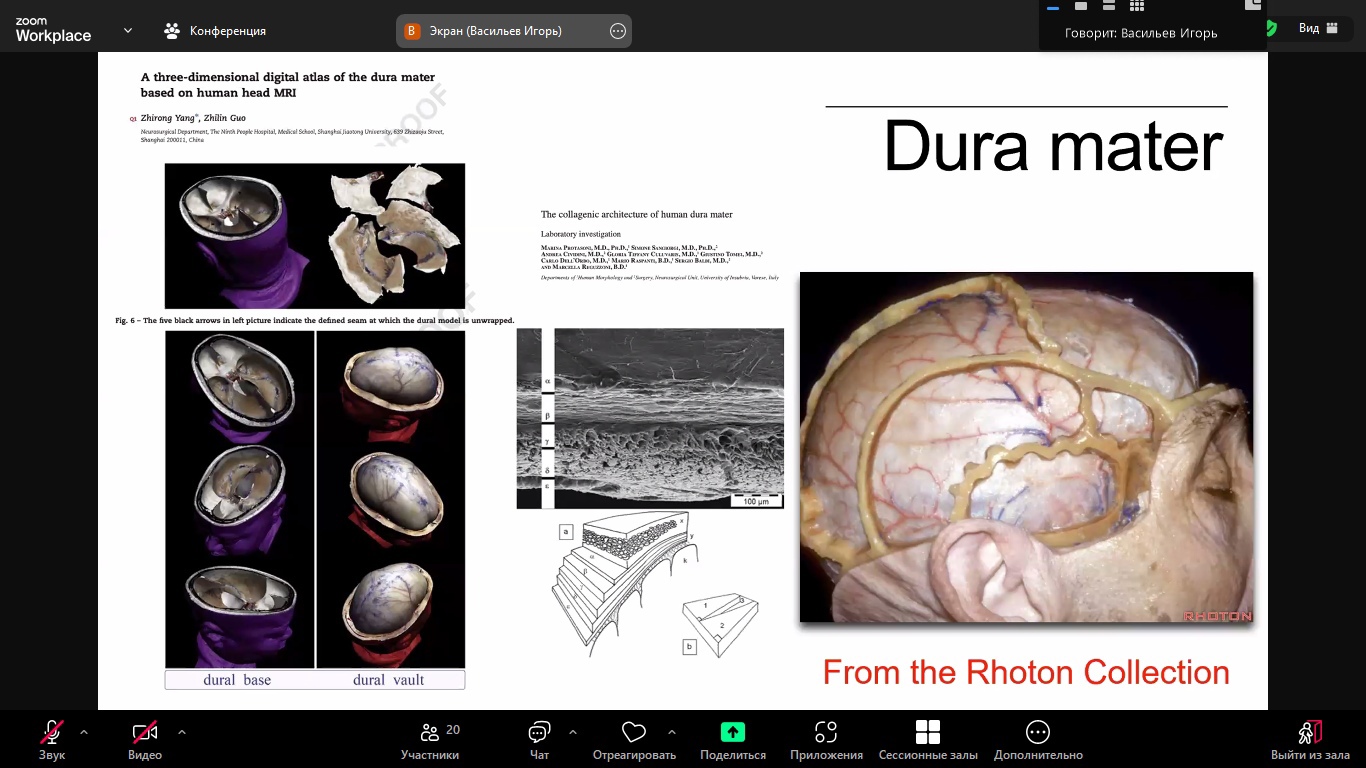Screen dimensions: 1366x768
Task: Switch to the Конференция tab
Action: coord(215,31)
